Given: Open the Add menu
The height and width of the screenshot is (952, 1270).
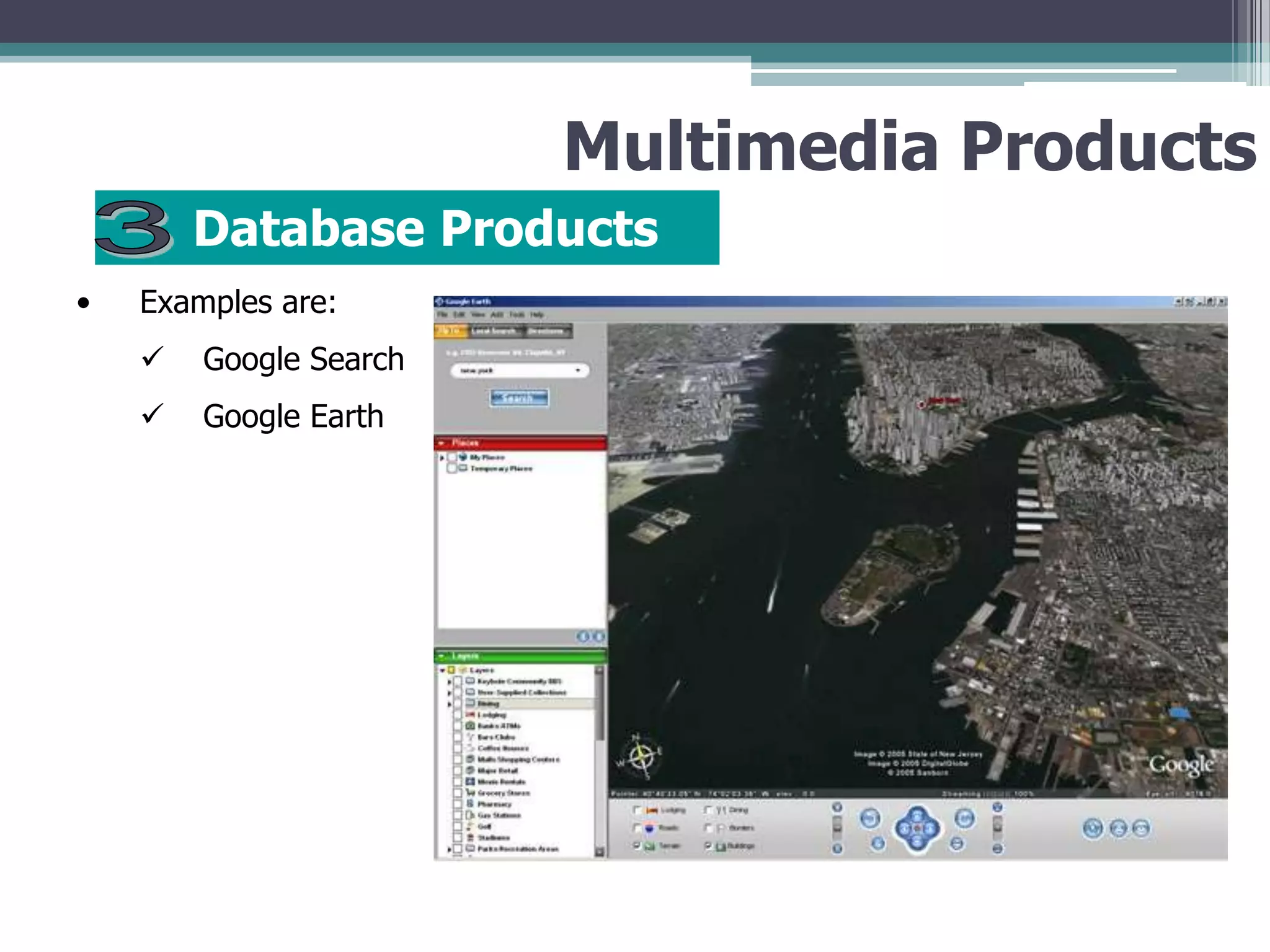Looking at the screenshot, I should coord(497,314).
